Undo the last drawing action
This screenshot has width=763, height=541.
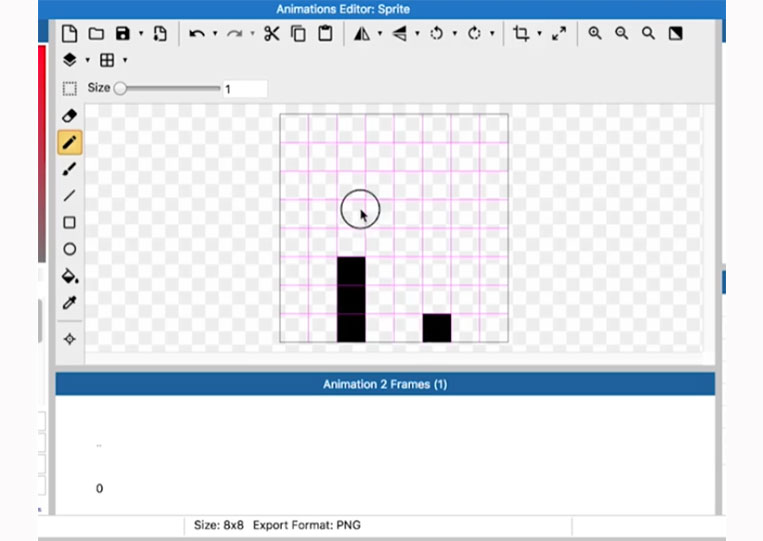(x=197, y=34)
